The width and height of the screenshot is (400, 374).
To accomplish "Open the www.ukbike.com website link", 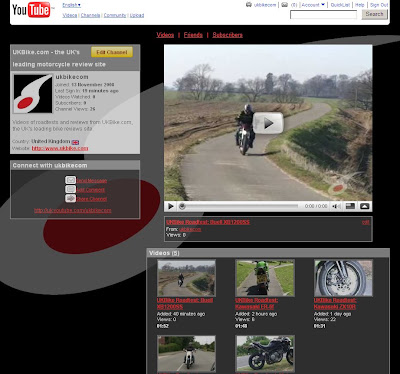I will click(x=60, y=148).
